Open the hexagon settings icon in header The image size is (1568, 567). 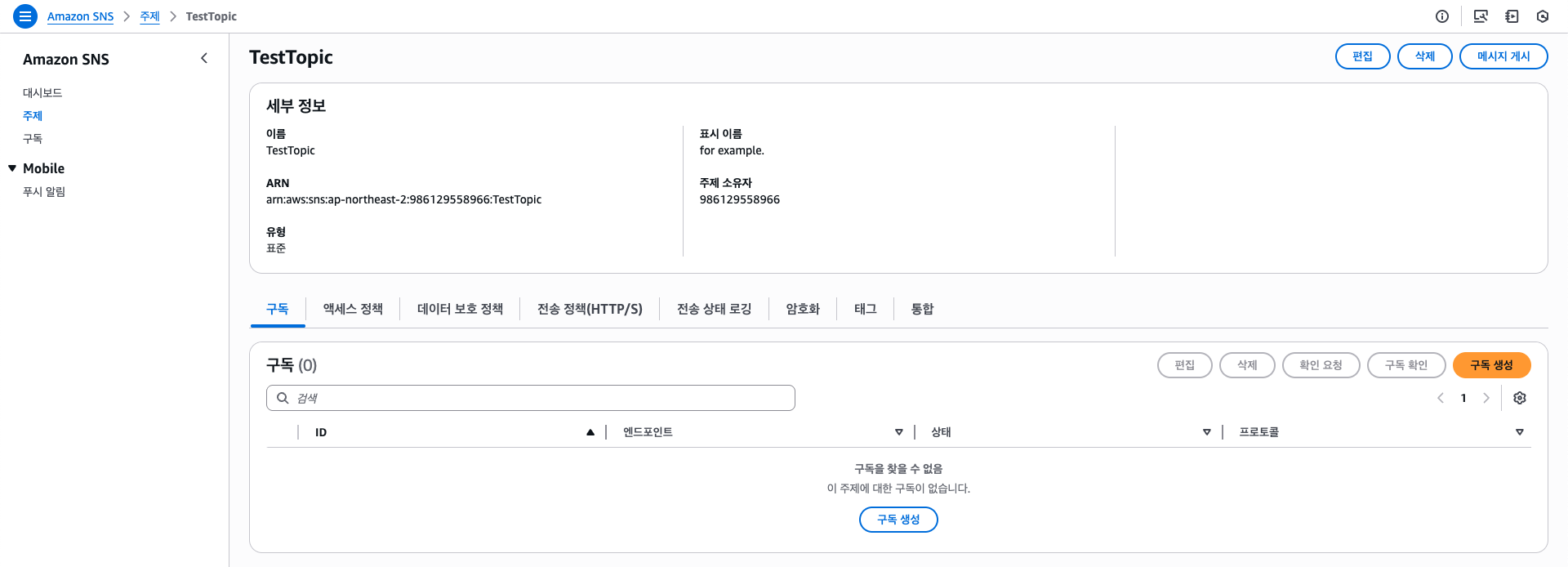tap(1543, 16)
